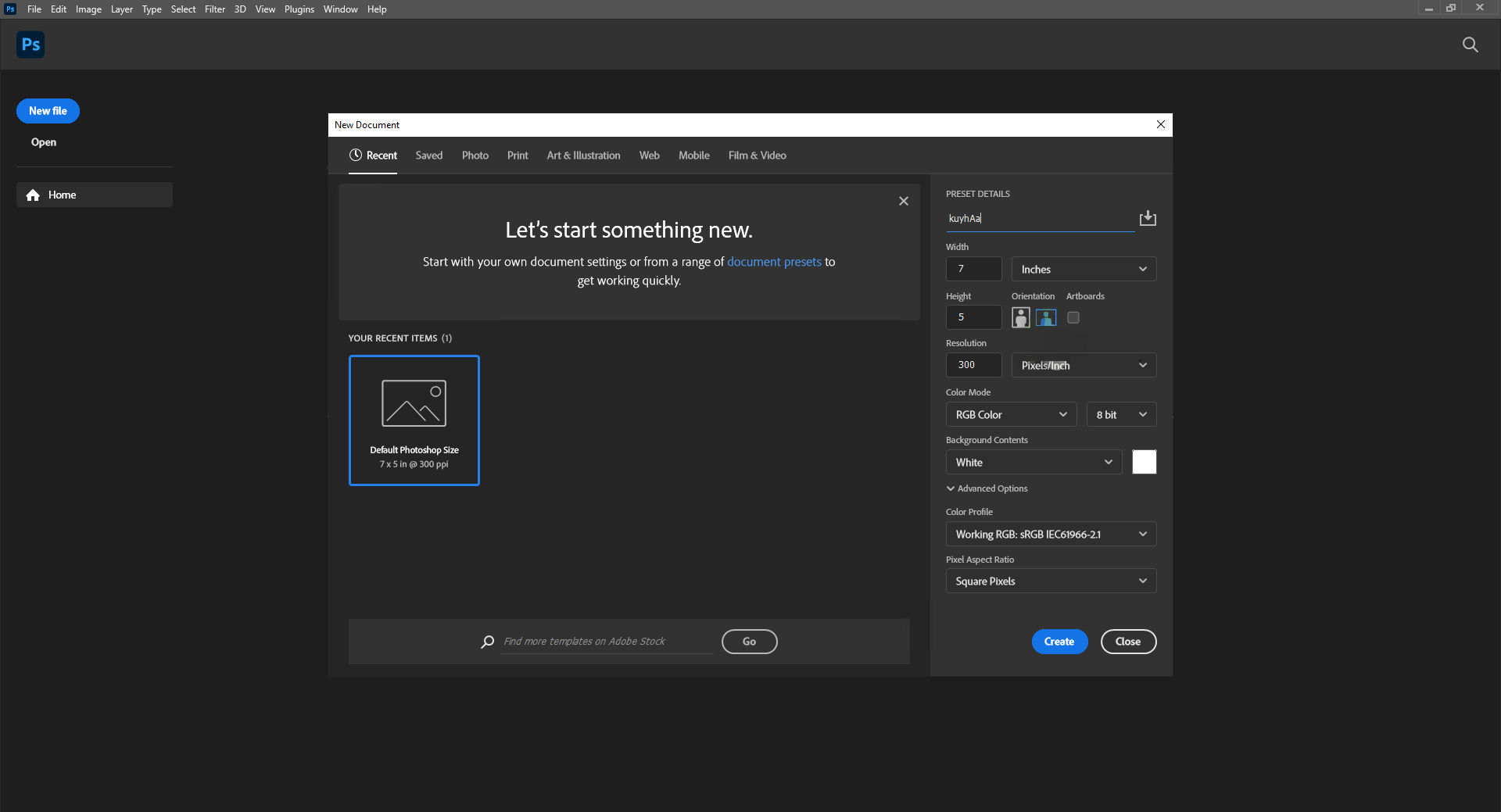This screenshot has width=1501, height=812.
Task: Click the Height value field
Action: point(973,317)
